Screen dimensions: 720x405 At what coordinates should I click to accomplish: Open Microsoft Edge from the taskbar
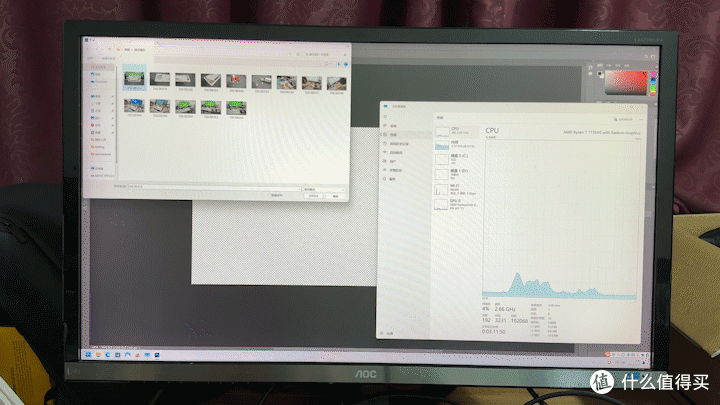[x=108, y=355]
